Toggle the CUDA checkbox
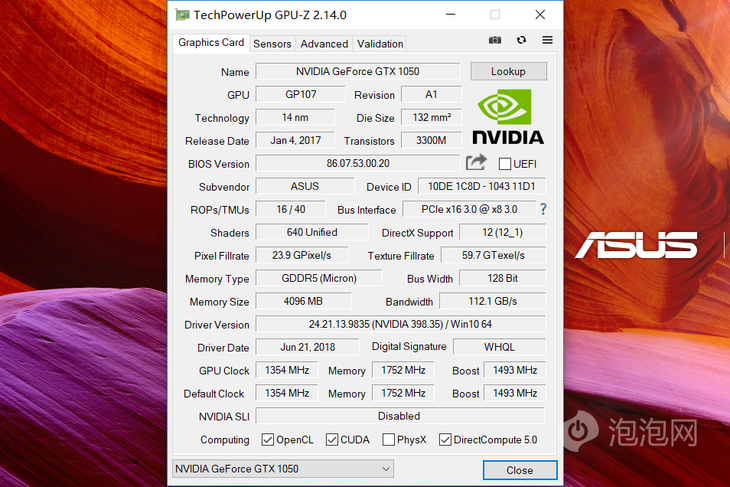This screenshot has width=730, height=487. coord(332,440)
